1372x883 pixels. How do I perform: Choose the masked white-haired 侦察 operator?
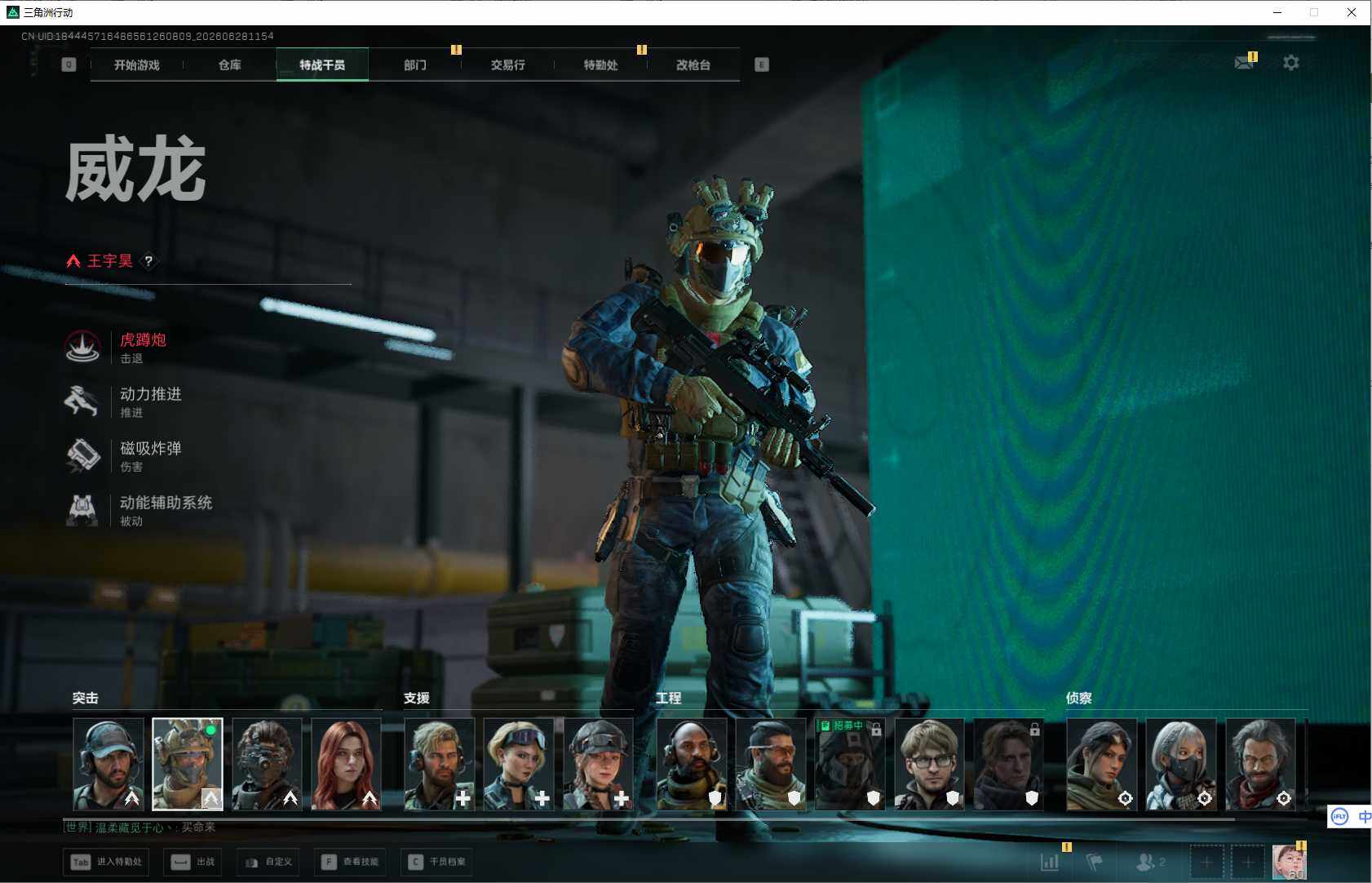pyautogui.click(x=1181, y=764)
